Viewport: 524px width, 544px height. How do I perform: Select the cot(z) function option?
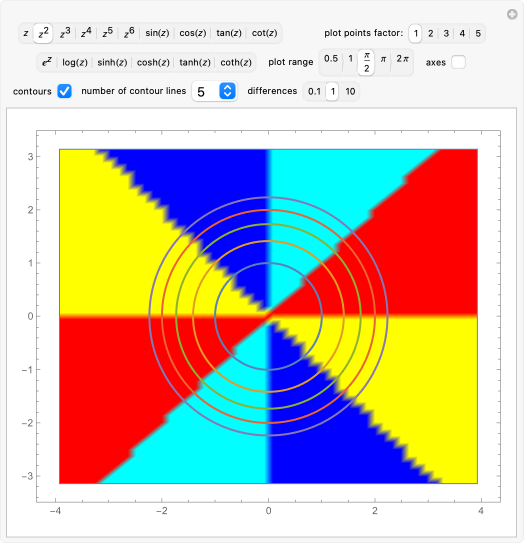[264, 33]
